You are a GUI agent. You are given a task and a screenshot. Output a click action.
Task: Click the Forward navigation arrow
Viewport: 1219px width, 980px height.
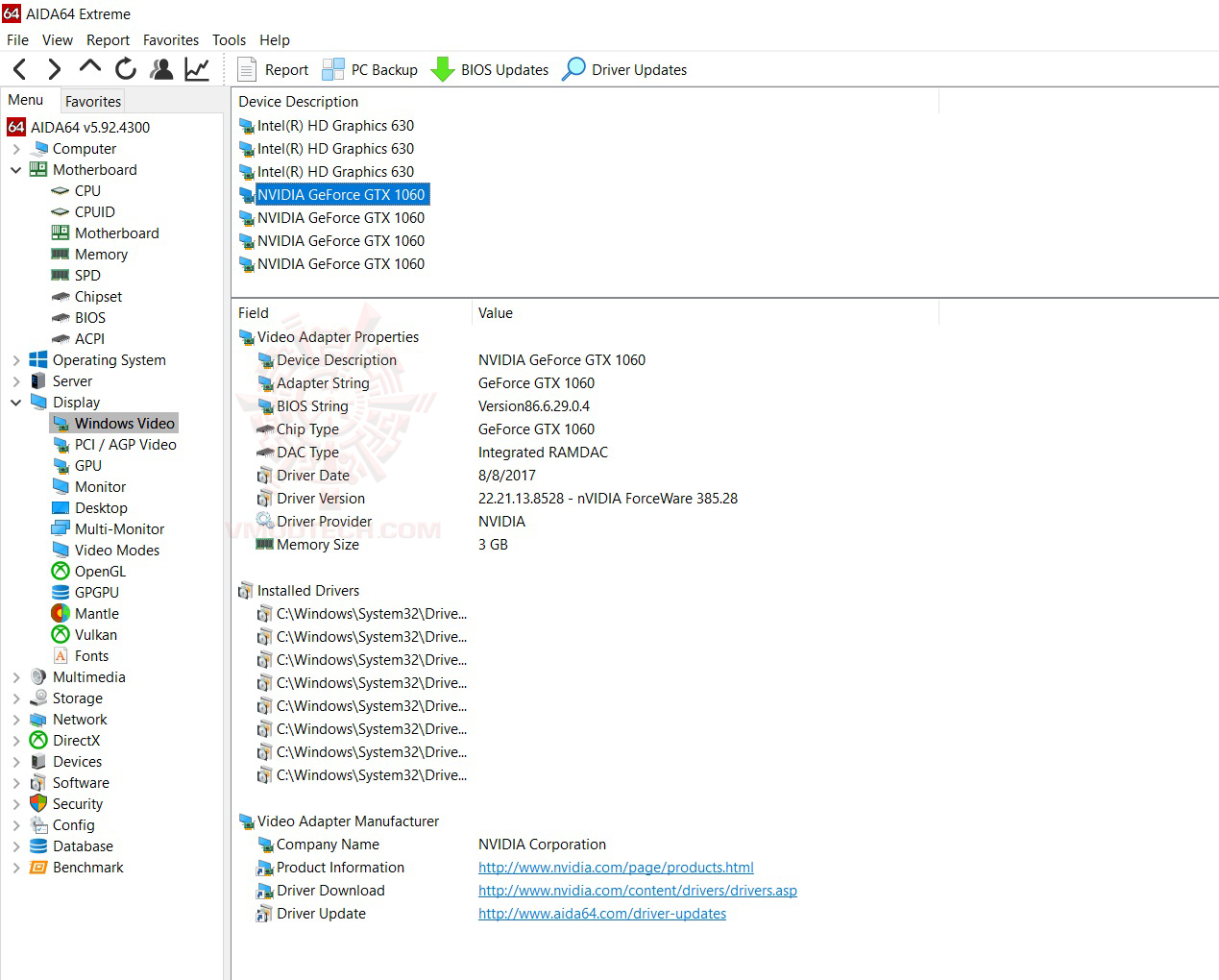55,69
